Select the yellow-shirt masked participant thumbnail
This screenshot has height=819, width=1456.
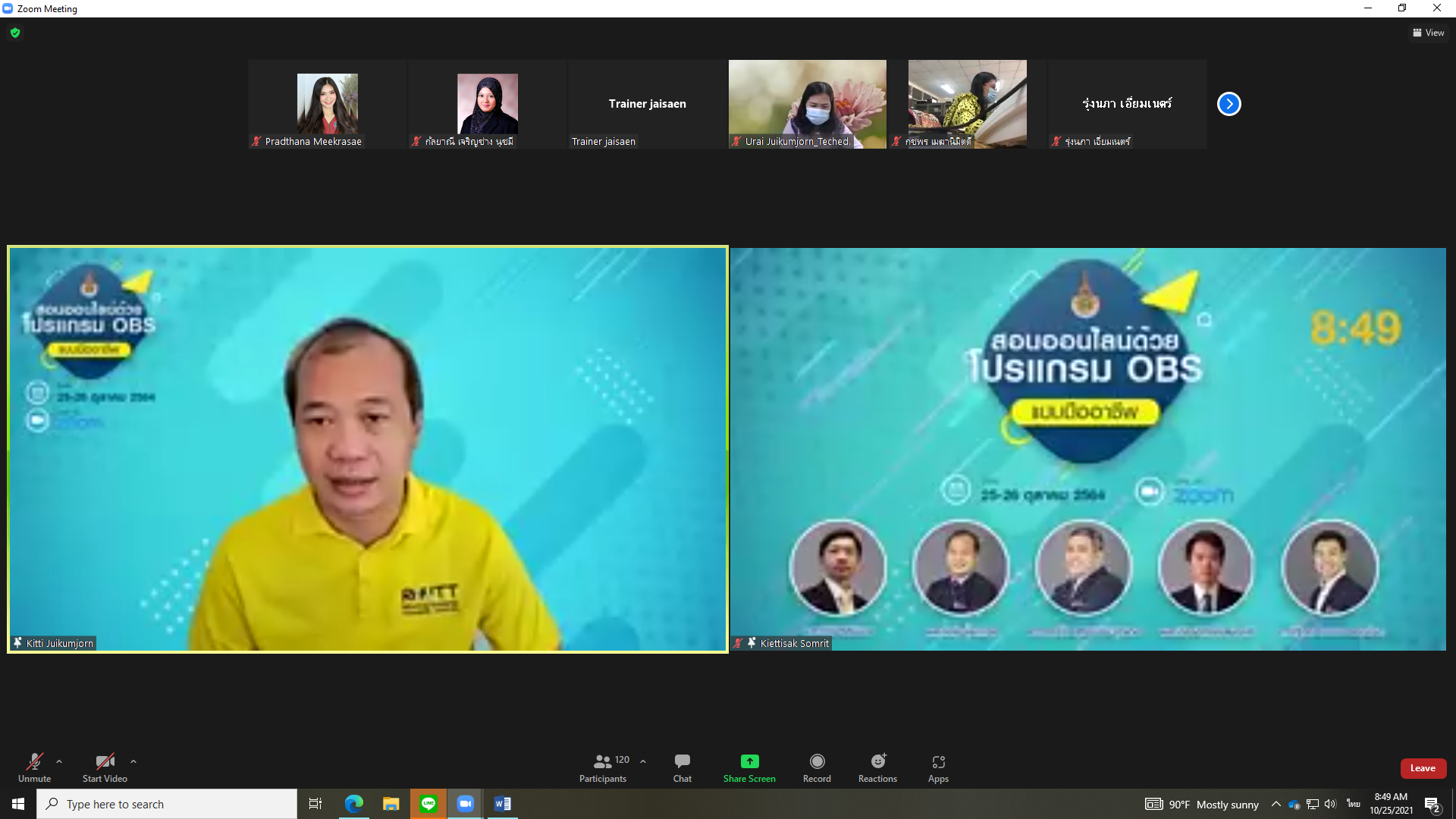click(x=968, y=104)
